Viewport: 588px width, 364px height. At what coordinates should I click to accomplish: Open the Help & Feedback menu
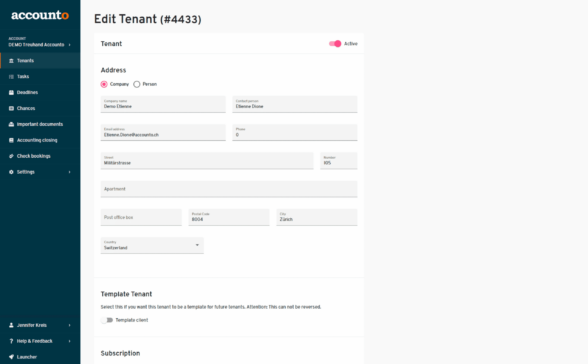[40, 341]
